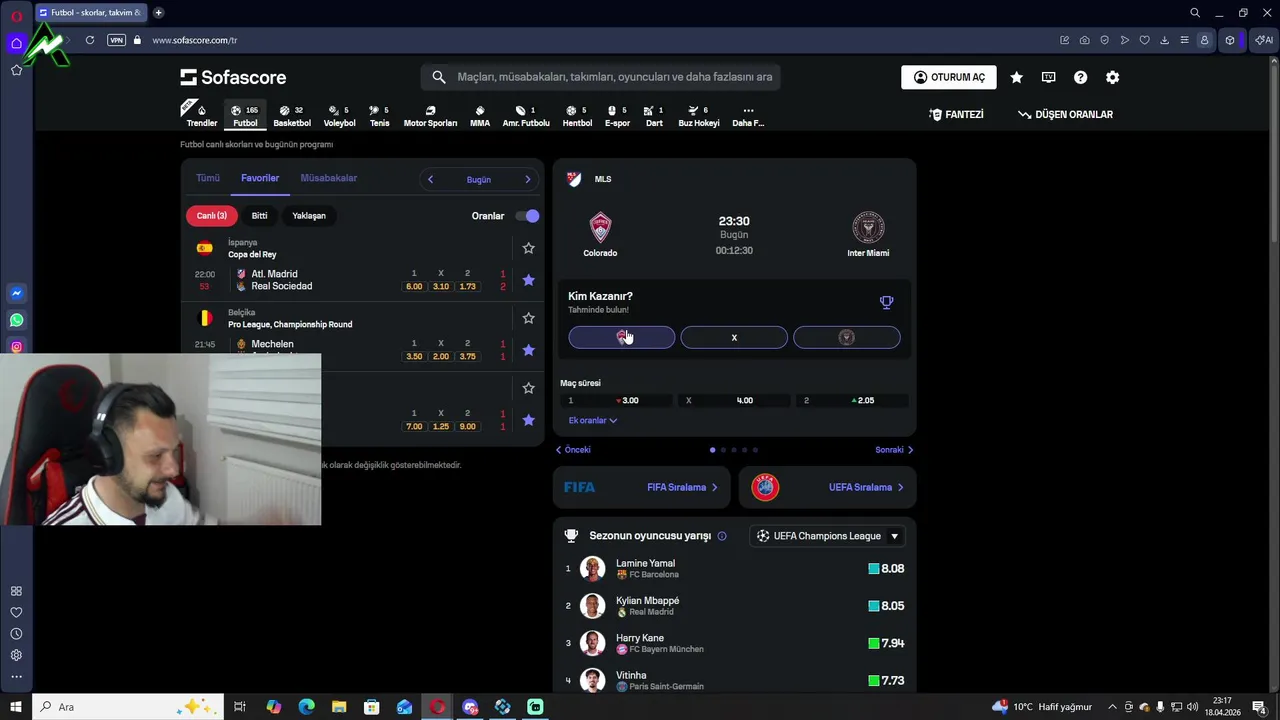Show hidden system tray icons

click(1112, 707)
